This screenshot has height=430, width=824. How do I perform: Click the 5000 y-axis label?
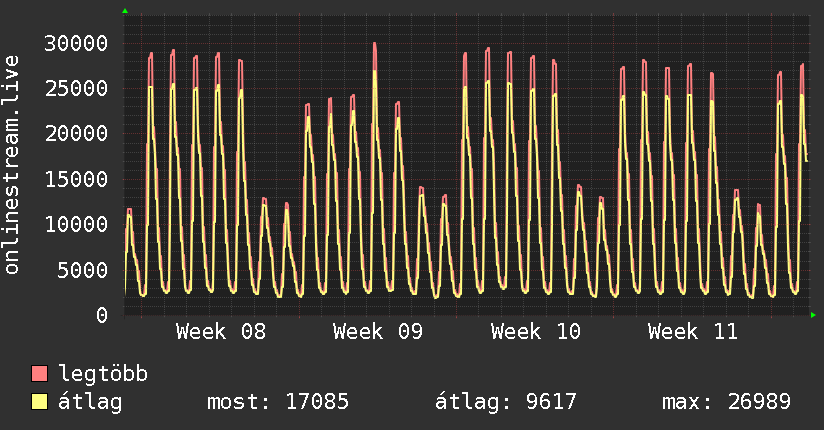coord(83,270)
